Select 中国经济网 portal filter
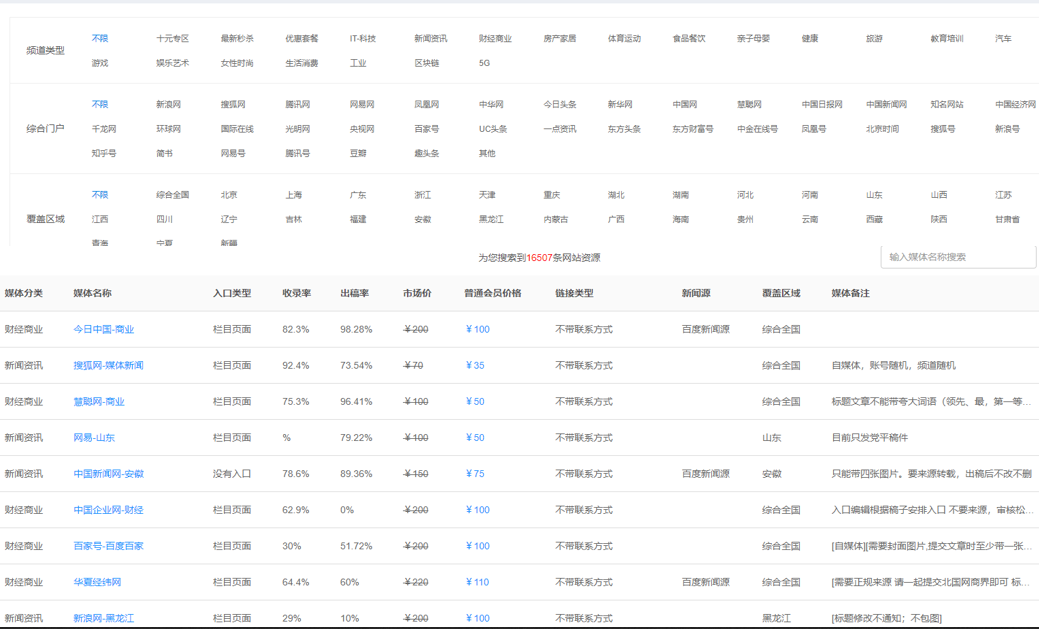The image size is (1039, 629). point(1015,104)
